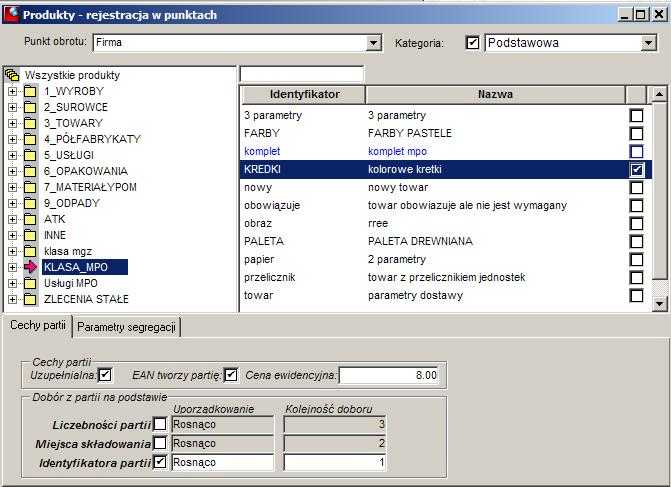Click Uporządkowanie field for Identyfikatora partii
The image size is (671, 487).
click(223, 462)
